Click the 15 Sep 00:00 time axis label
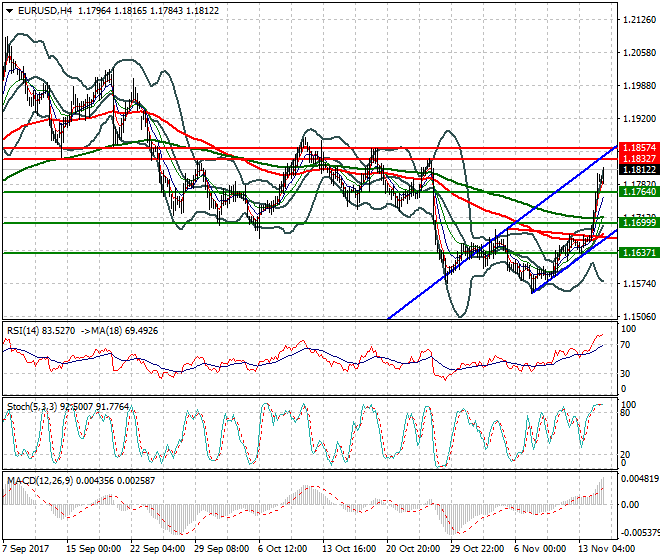The image size is (660, 560). tap(93, 549)
